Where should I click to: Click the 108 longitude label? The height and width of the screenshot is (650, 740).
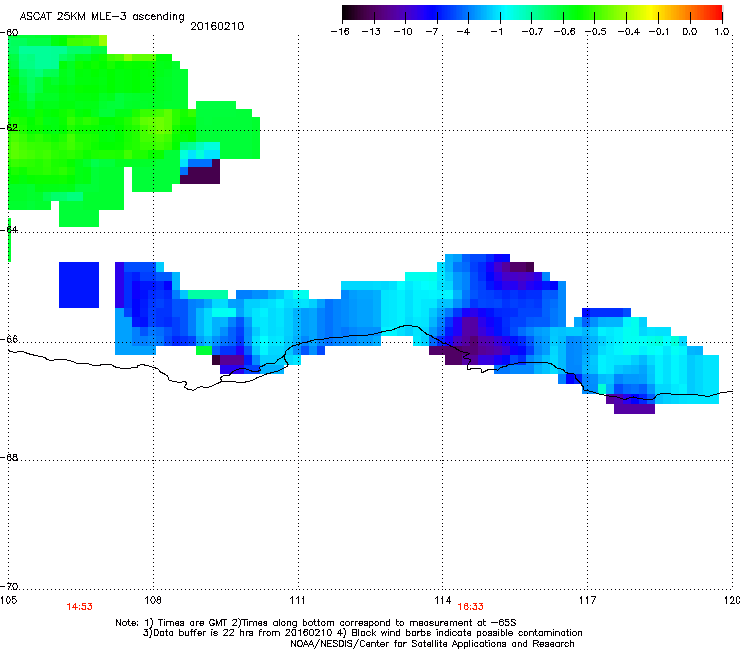tap(153, 600)
